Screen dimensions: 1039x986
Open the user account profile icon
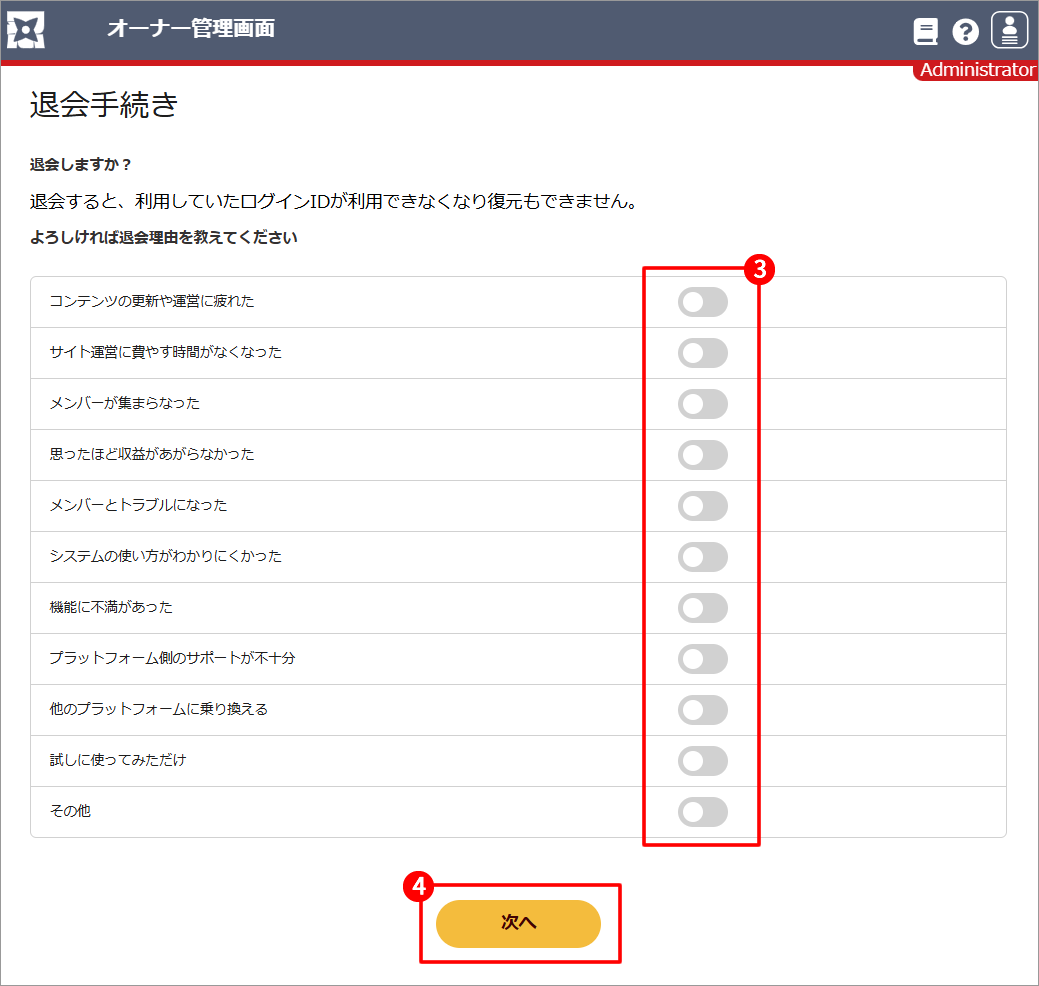pyautogui.click(x=1009, y=31)
